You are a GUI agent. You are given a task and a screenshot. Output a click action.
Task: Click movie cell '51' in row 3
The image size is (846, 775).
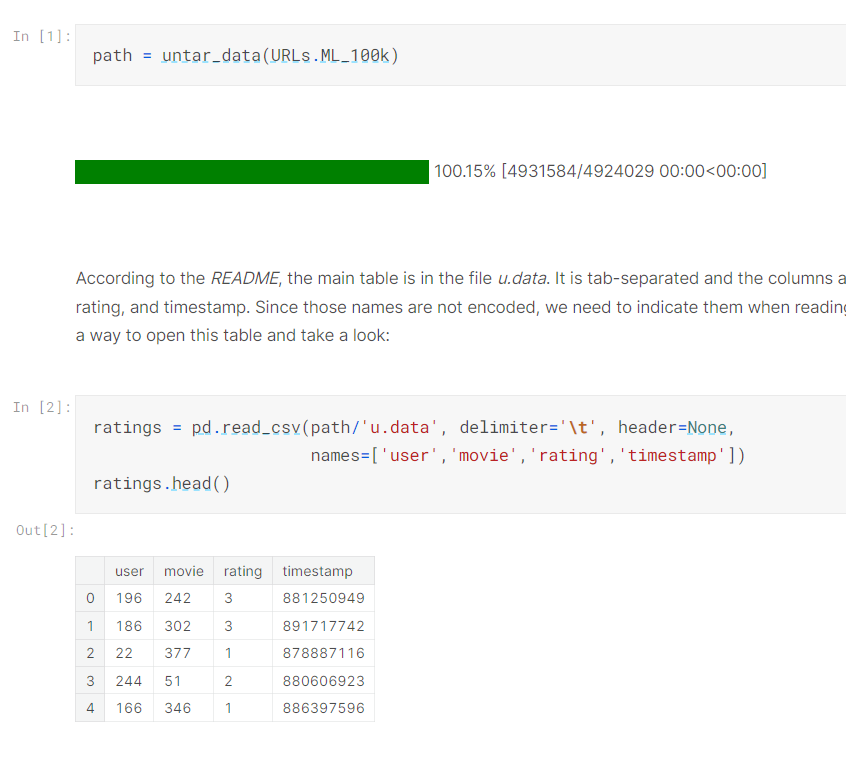183,681
